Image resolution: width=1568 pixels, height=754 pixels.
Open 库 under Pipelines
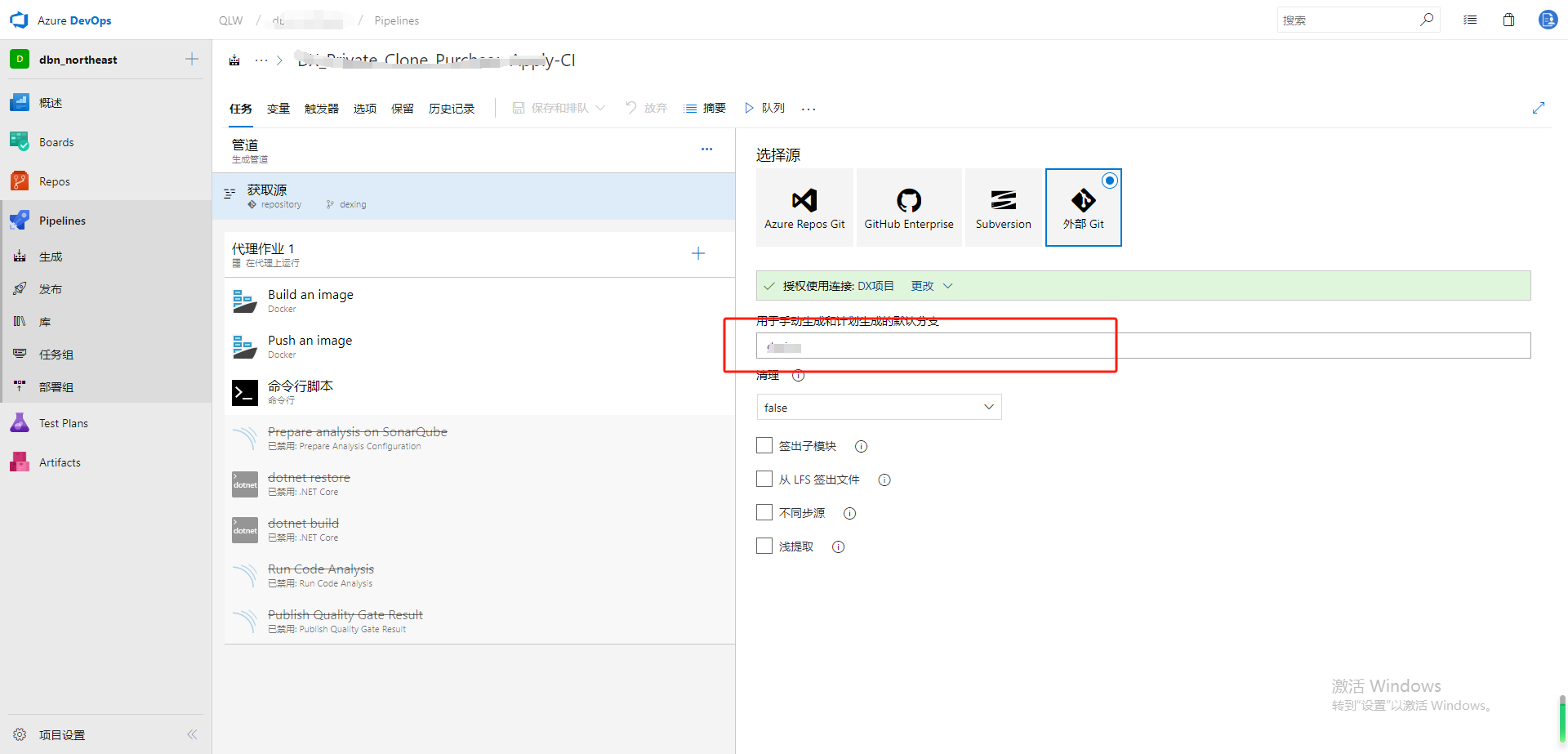point(45,322)
